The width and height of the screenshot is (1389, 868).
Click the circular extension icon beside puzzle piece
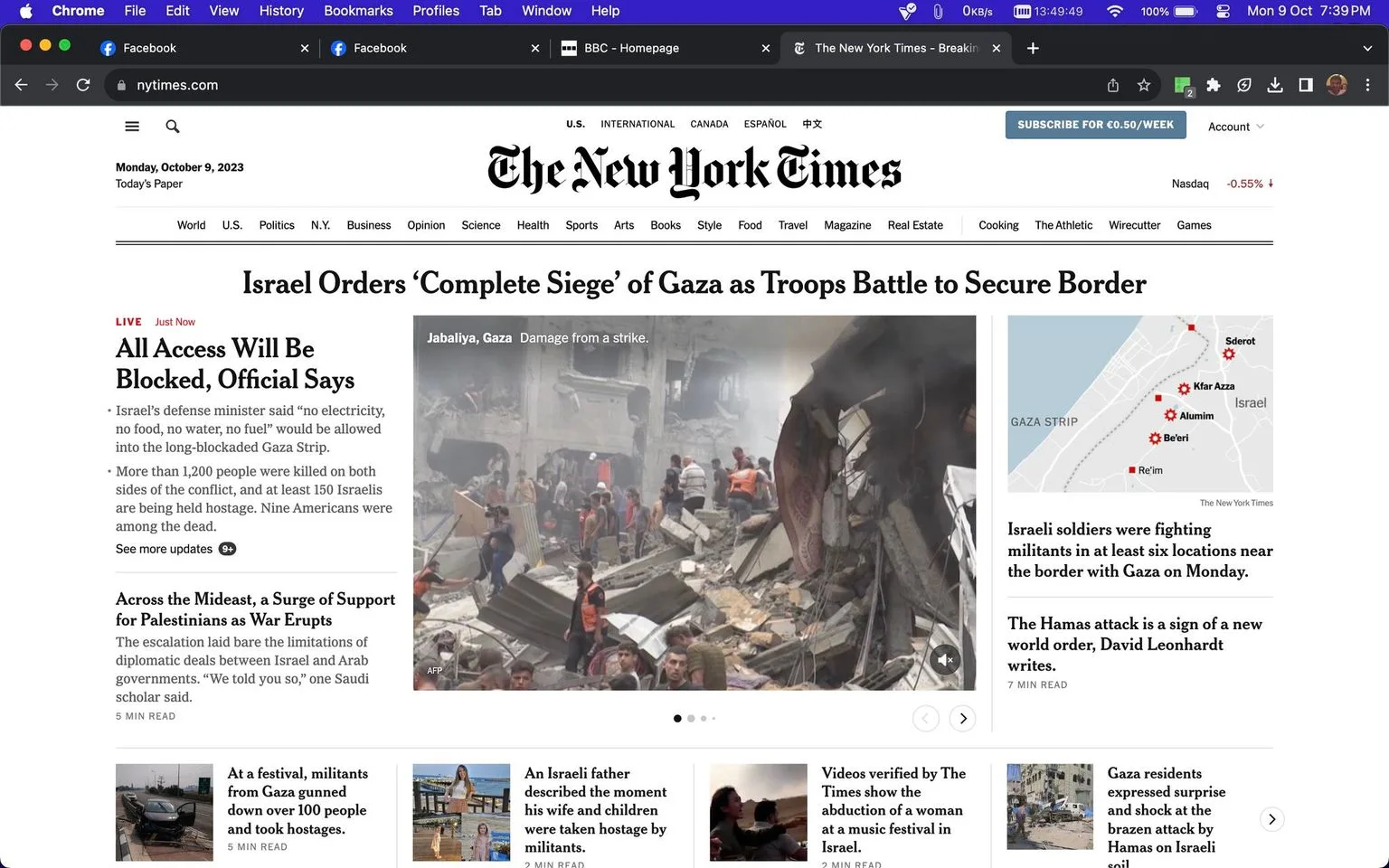point(1244,85)
